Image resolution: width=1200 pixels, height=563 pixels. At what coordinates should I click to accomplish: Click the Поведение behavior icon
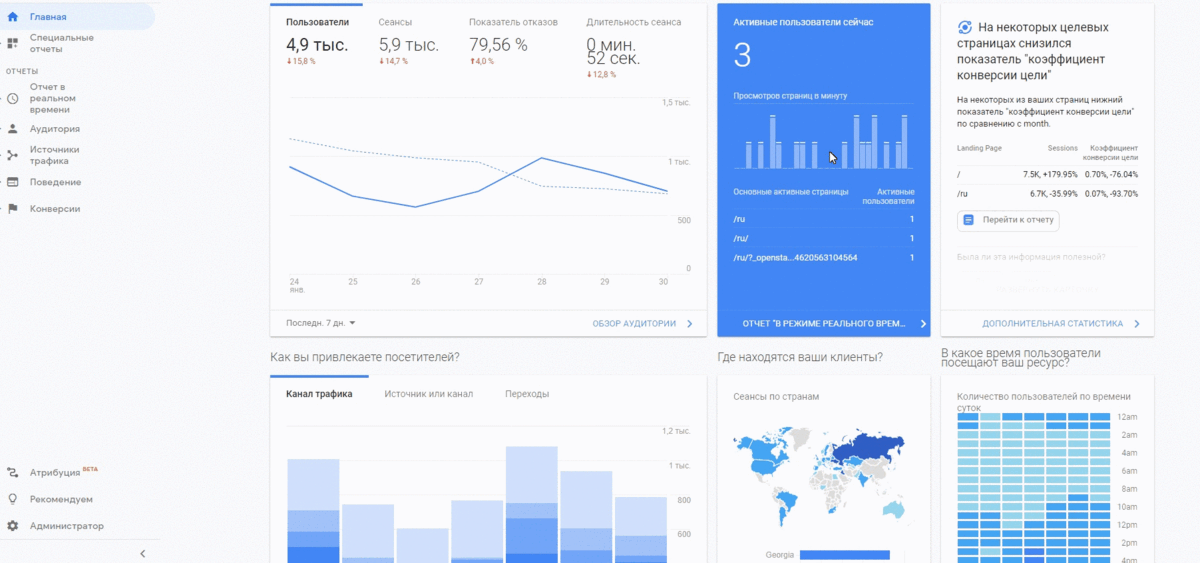12,182
